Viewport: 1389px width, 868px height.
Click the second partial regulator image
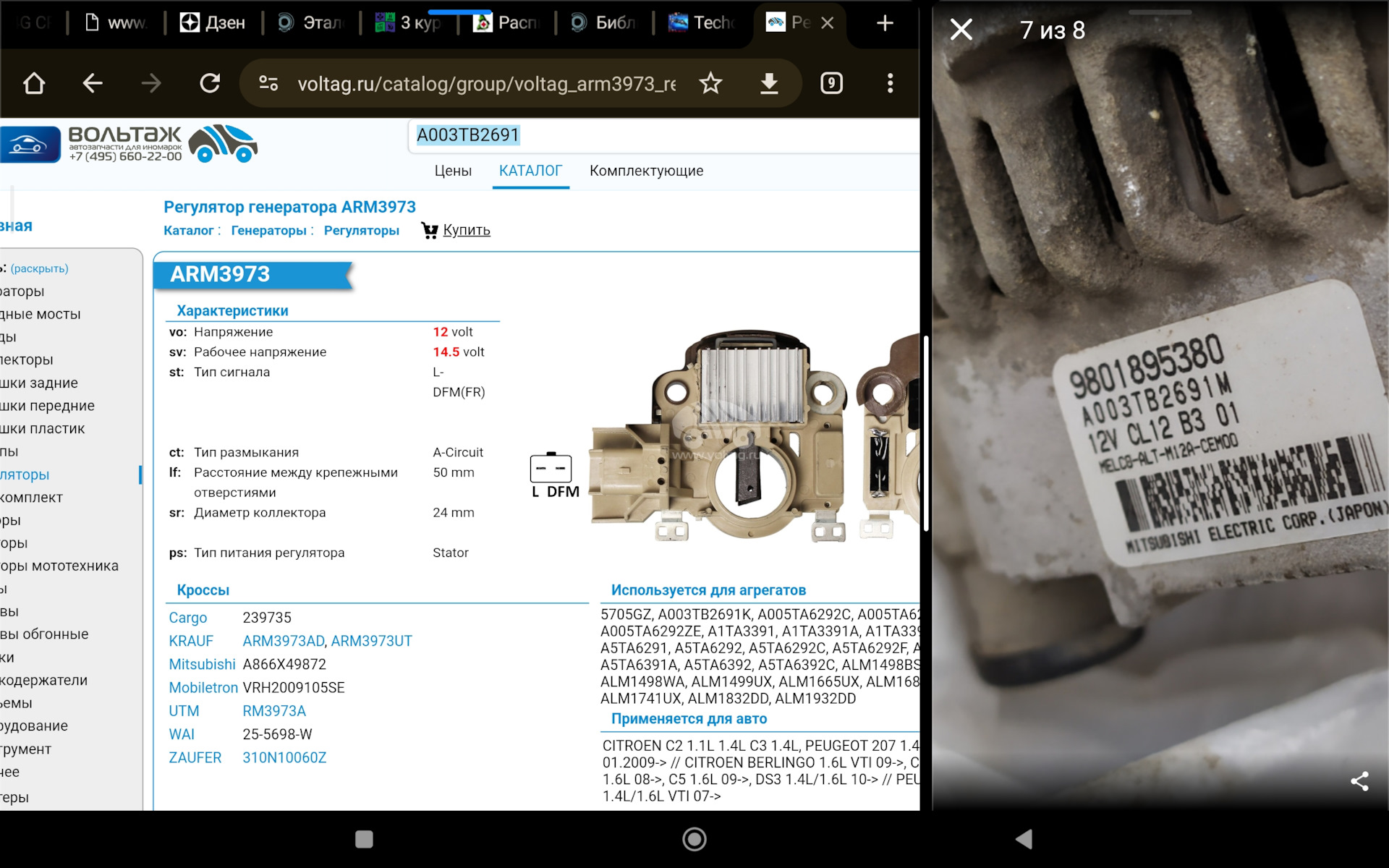coord(888,438)
